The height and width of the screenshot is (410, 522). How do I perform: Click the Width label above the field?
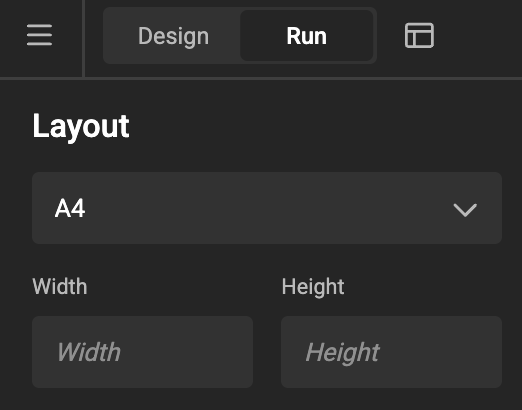click(x=60, y=286)
